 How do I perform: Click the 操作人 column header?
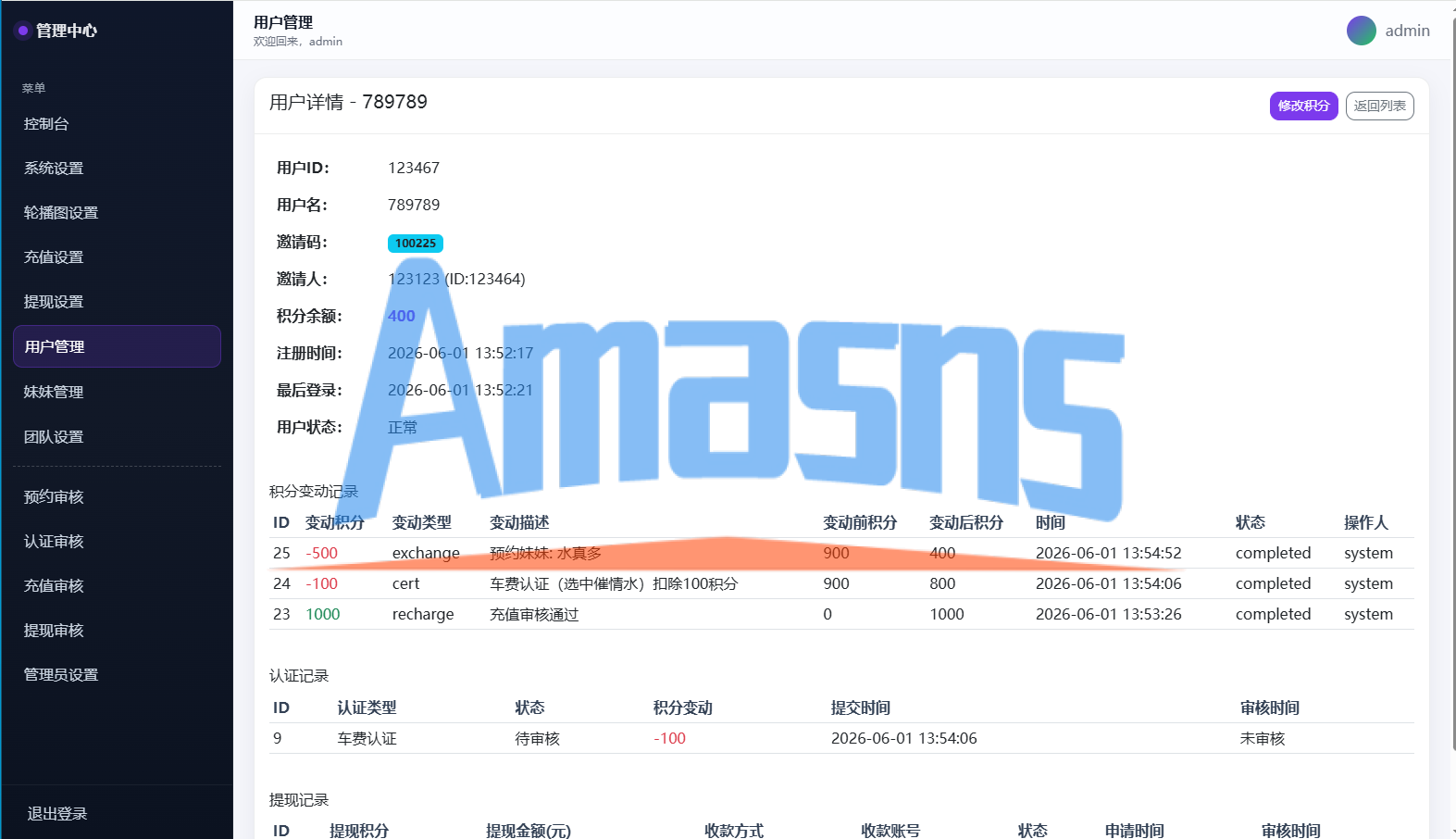coord(1366,522)
